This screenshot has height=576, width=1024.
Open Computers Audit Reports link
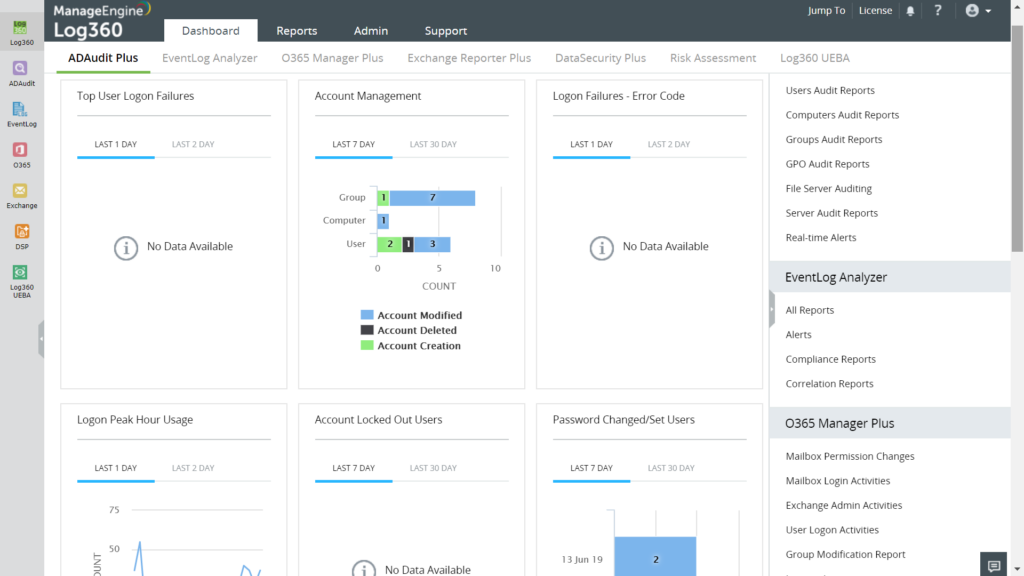[842, 115]
